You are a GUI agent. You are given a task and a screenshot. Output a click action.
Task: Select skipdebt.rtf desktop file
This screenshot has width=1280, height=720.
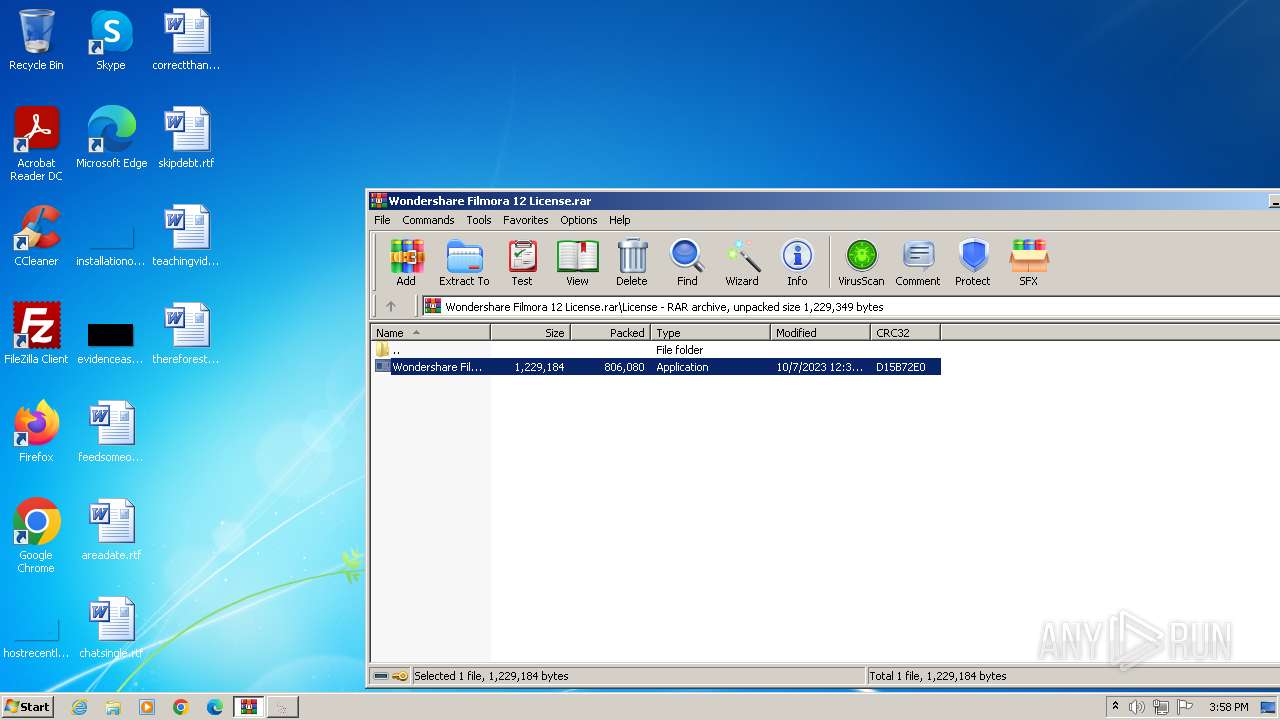[x=186, y=139]
